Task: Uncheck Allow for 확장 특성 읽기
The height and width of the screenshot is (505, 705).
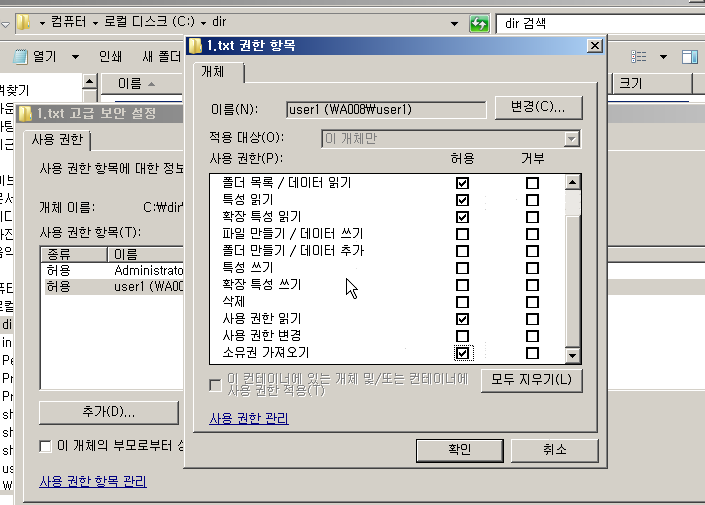Action: [462, 217]
